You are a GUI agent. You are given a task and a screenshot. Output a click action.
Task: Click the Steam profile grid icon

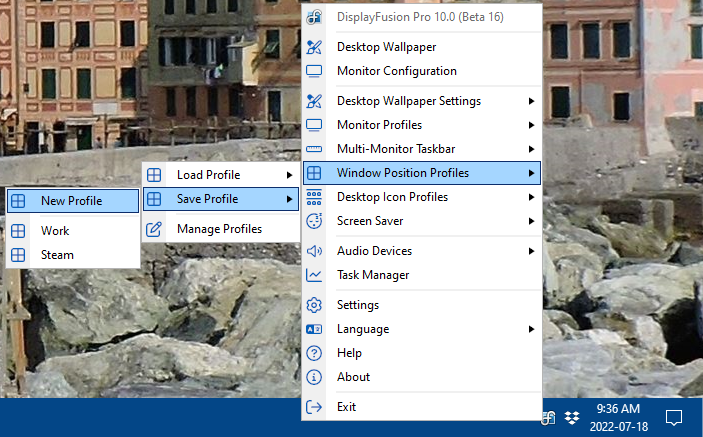(x=18, y=255)
